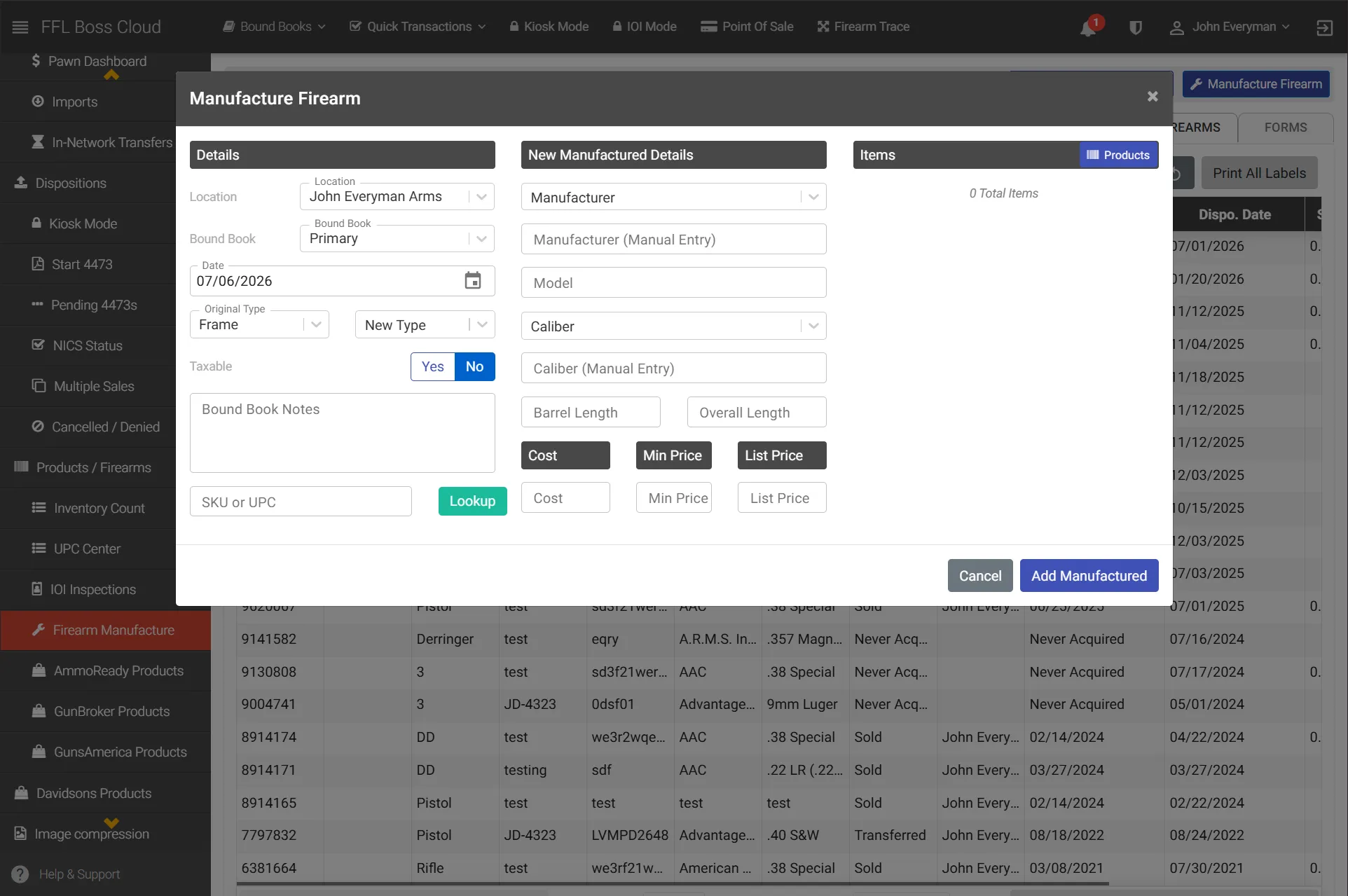This screenshot has width=1348, height=896.
Task: Click the notification bell icon
Action: click(x=1088, y=28)
